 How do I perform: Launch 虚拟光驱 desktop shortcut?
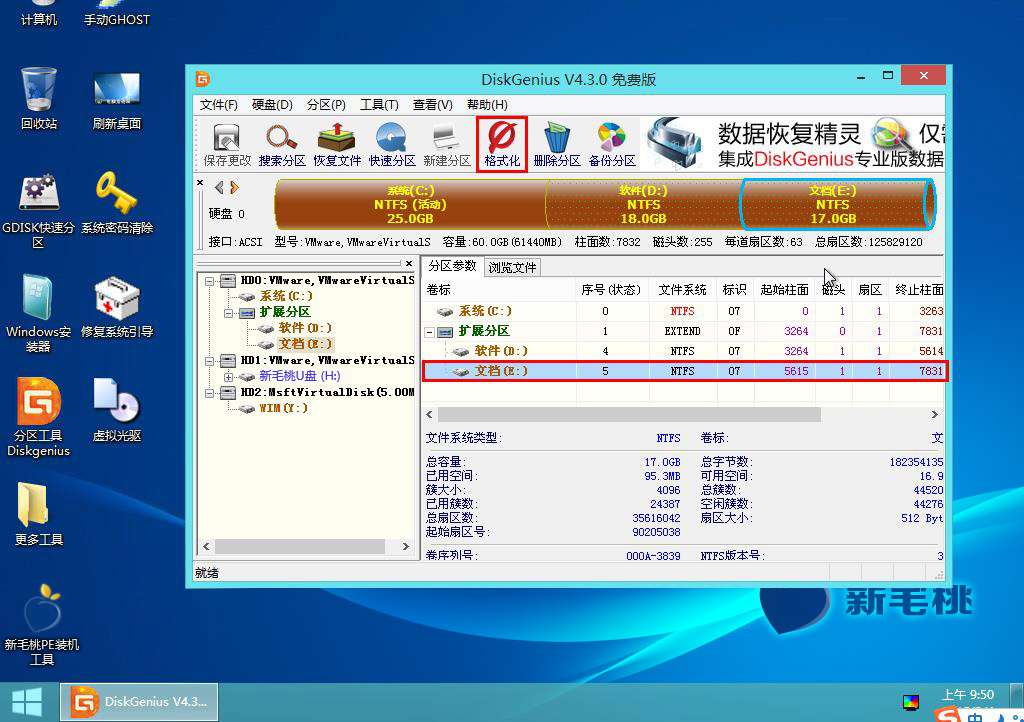pos(117,410)
